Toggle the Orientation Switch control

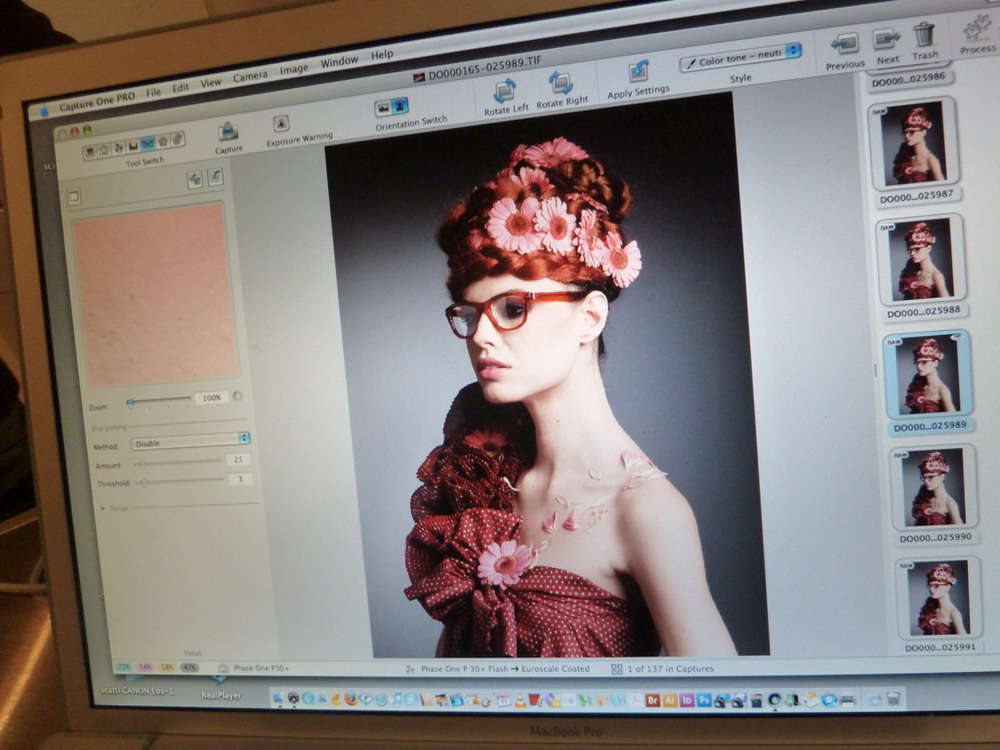point(392,107)
